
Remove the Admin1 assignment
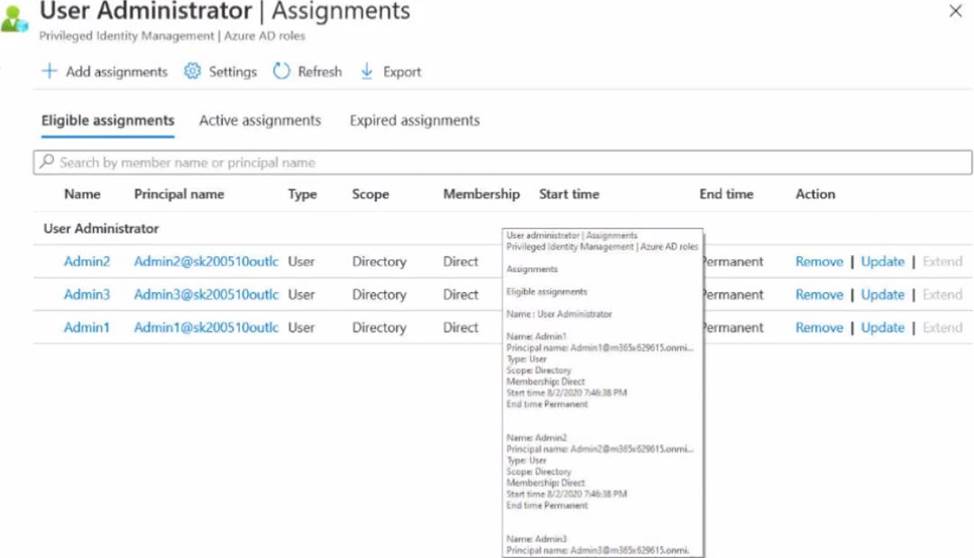tap(819, 328)
